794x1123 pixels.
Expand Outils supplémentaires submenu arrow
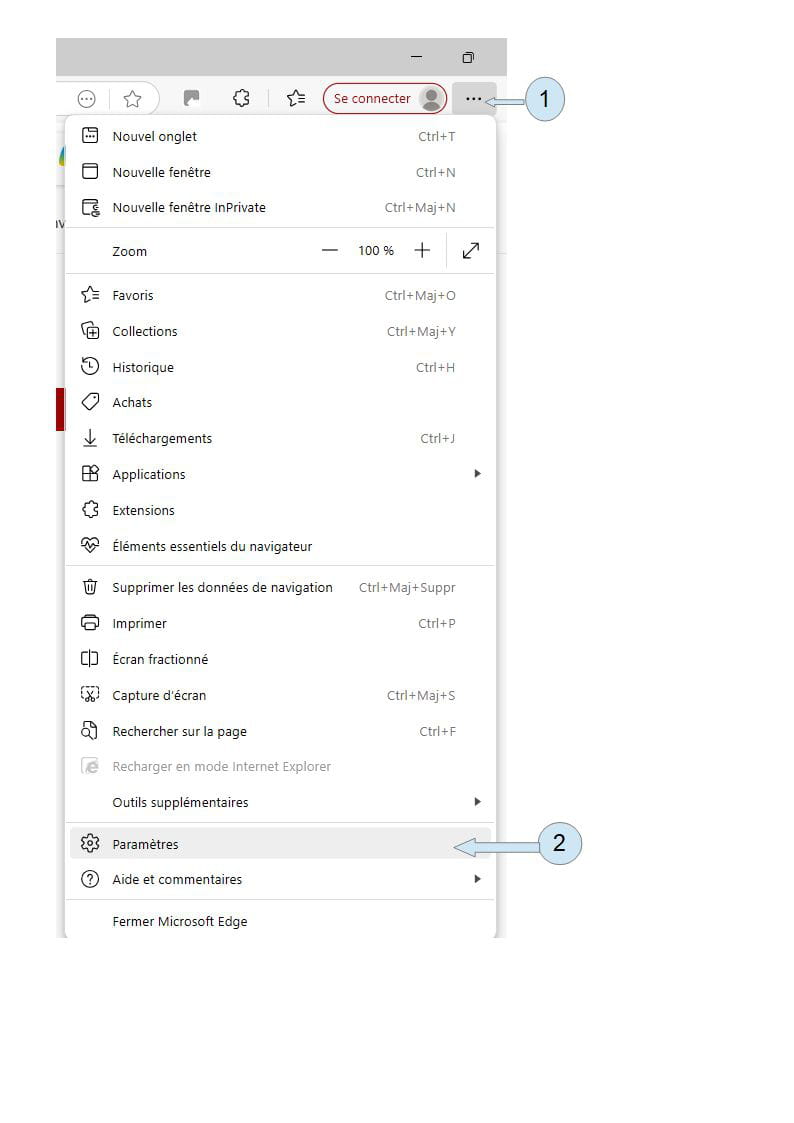click(x=478, y=801)
